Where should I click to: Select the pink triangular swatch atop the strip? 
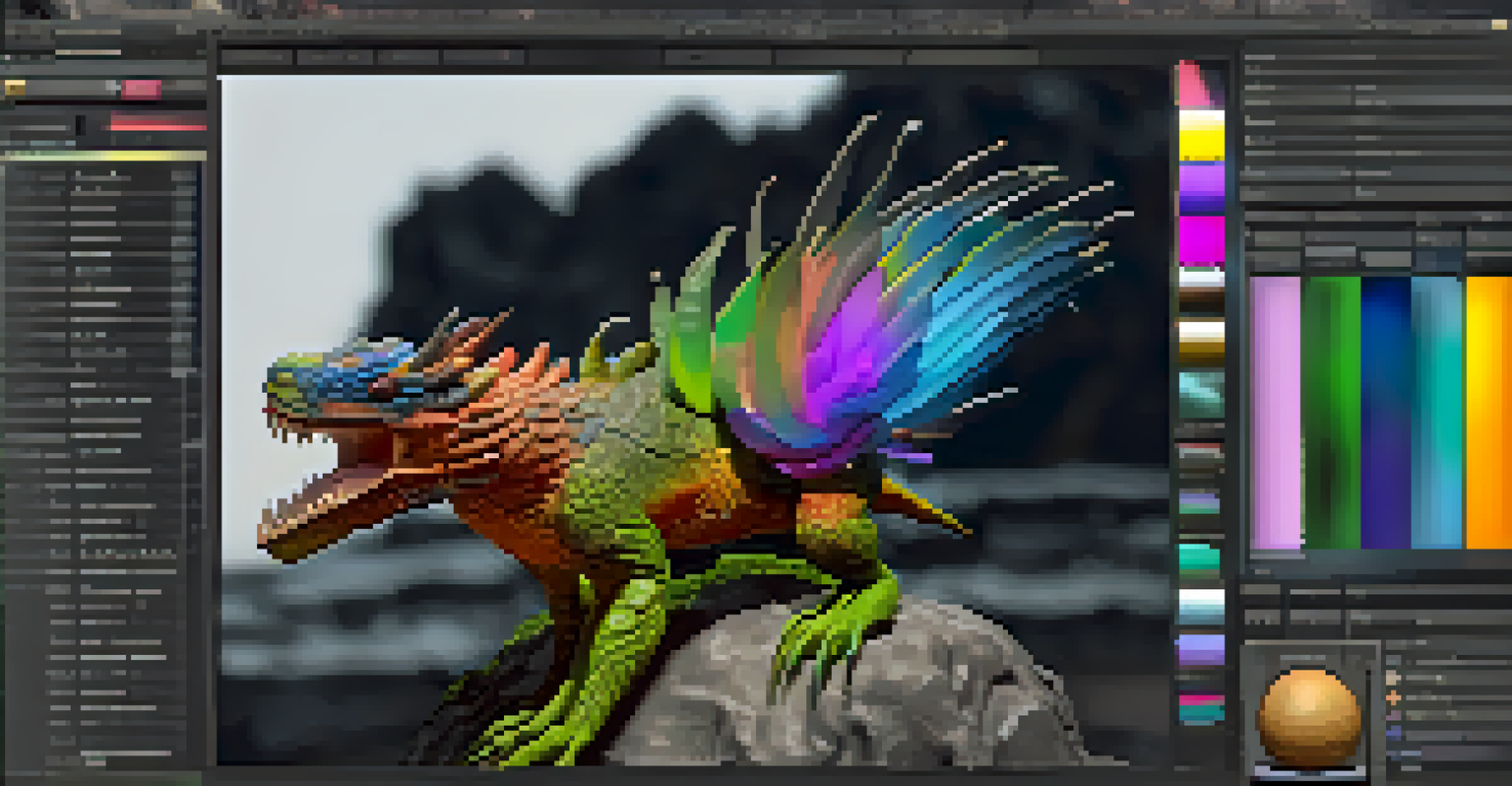click(x=1197, y=85)
